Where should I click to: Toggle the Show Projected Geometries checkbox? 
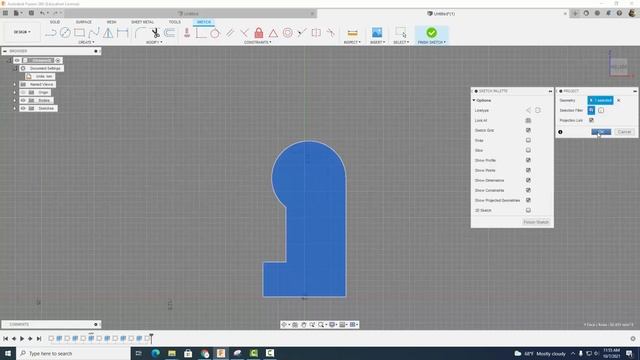[x=528, y=200]
